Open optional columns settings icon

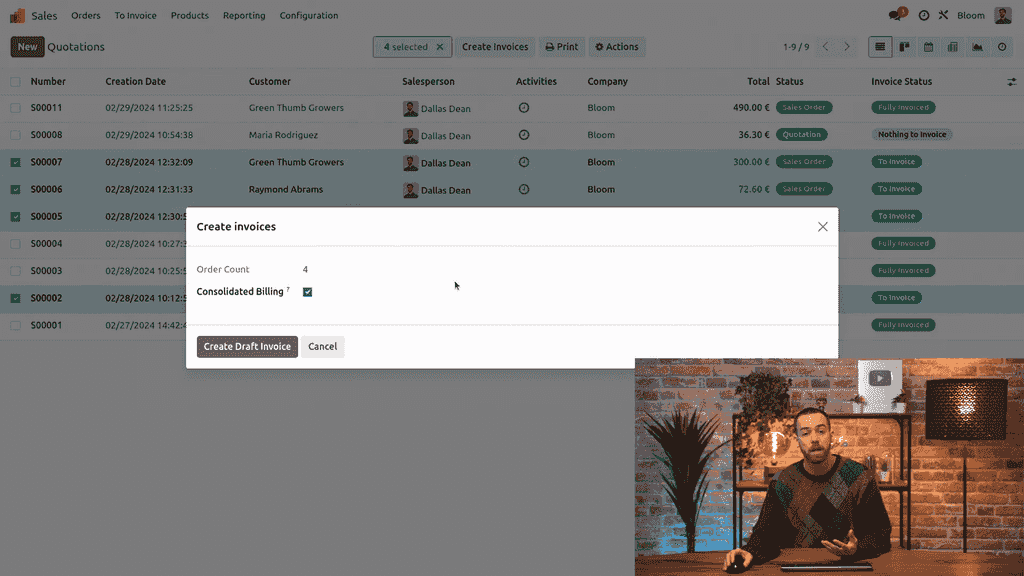[x=1011, y=82]
